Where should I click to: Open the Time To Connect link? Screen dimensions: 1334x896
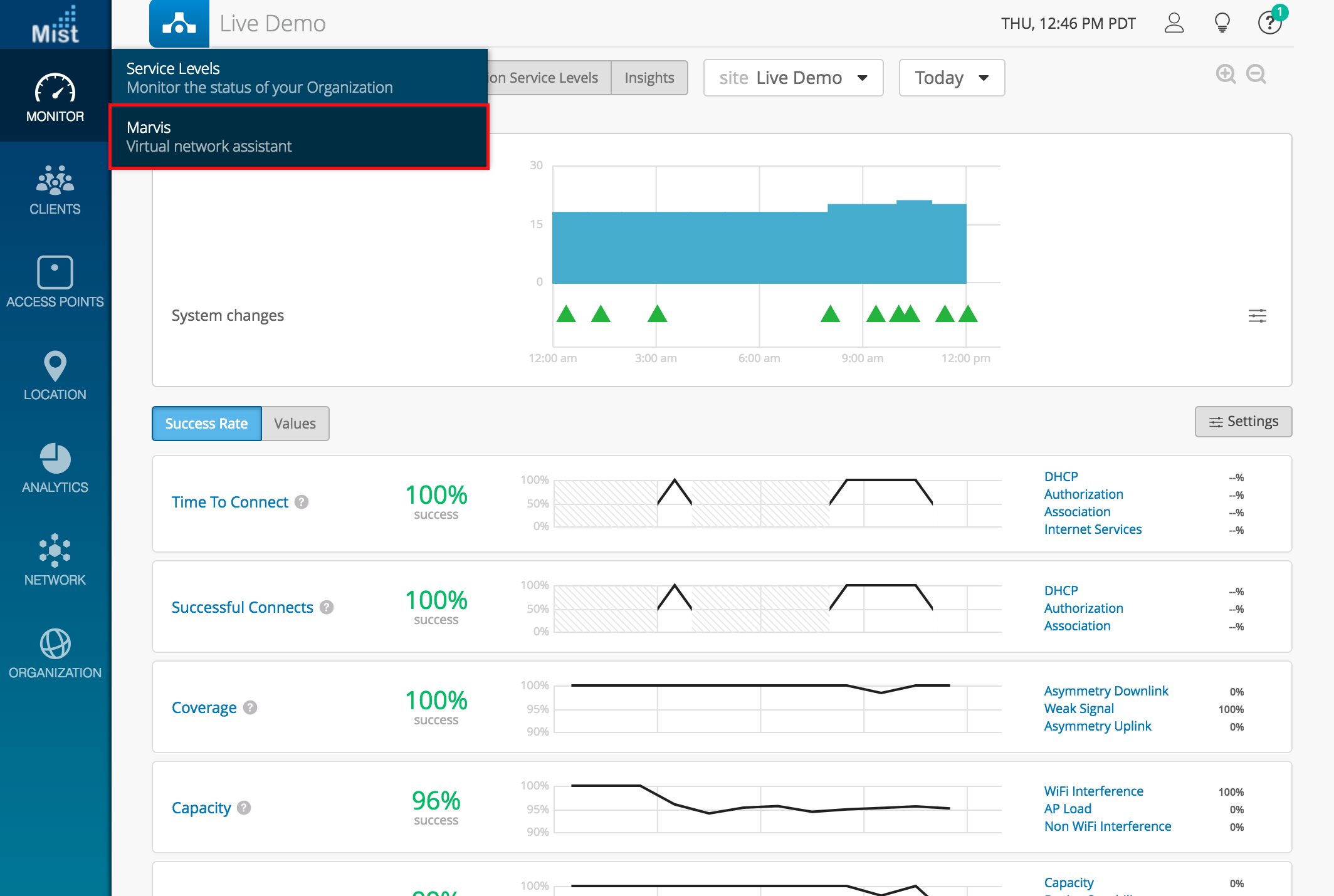coord(229,502)
